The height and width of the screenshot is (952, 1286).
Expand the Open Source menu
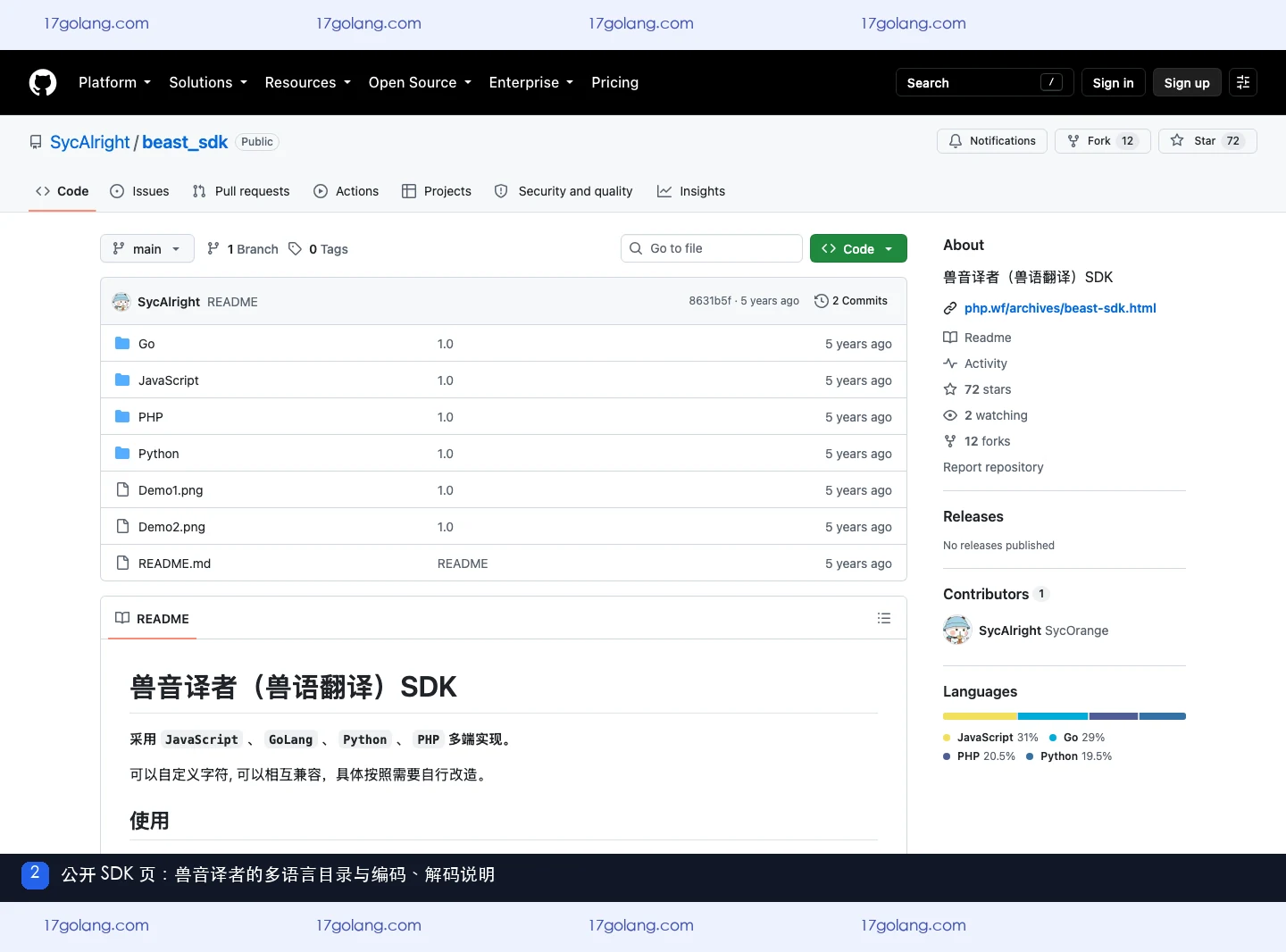420,82
